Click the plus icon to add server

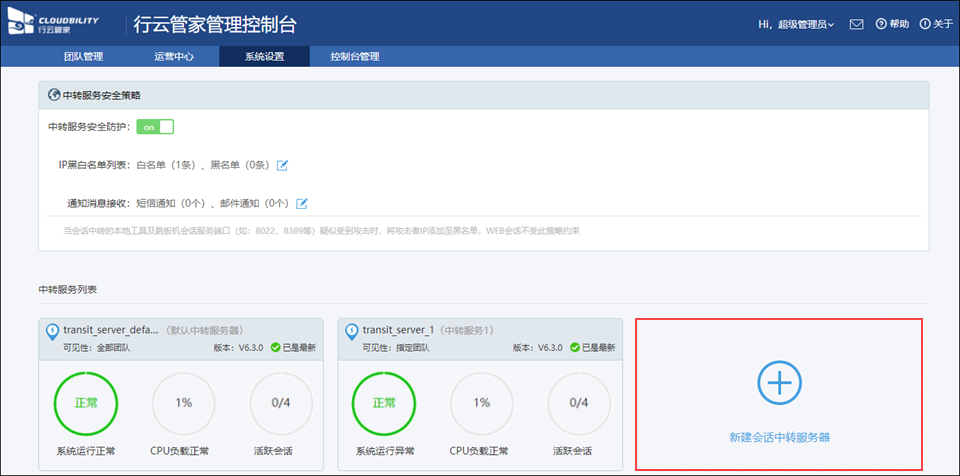tap(779, 383)
